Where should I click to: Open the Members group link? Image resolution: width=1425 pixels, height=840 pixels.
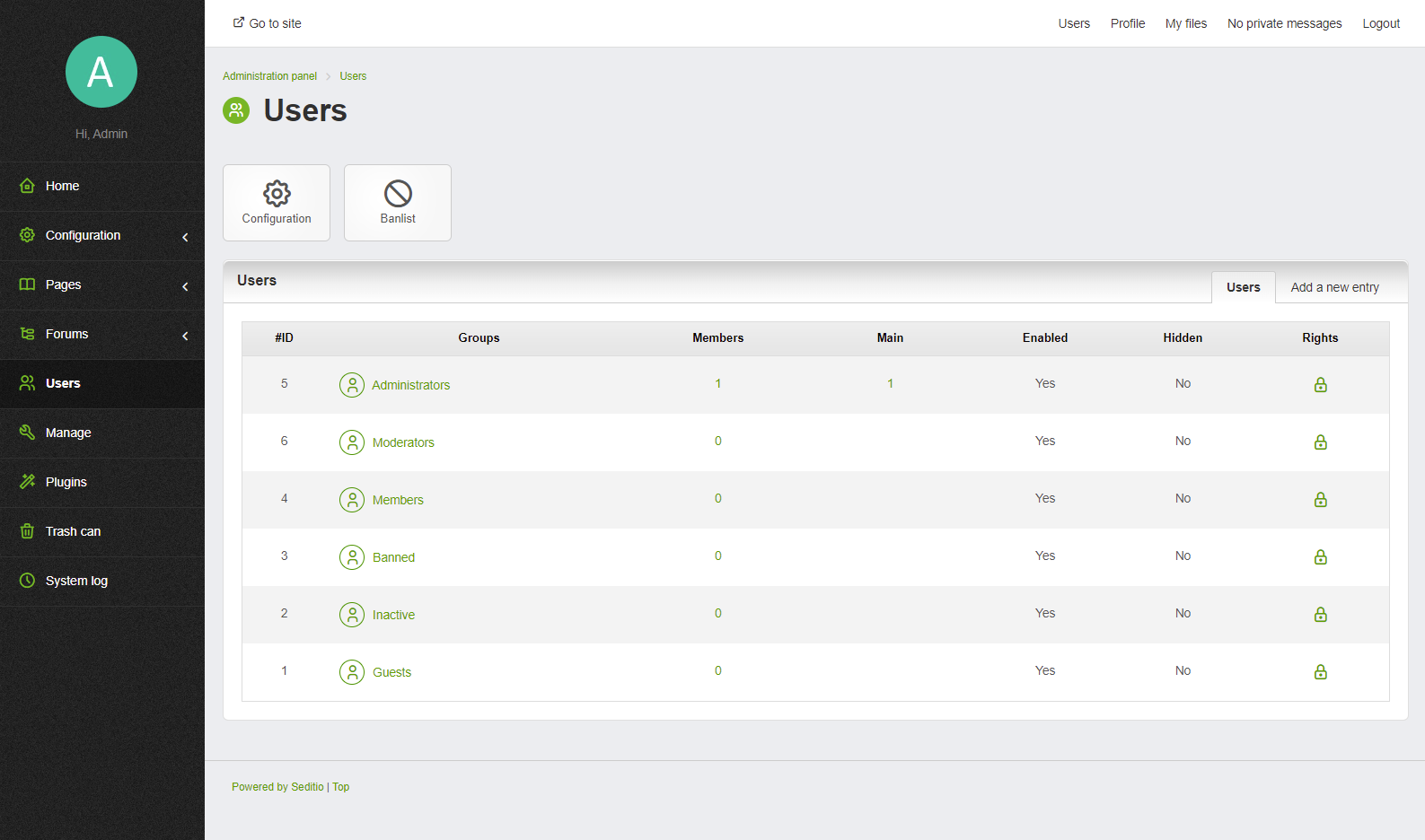[398, 500]
